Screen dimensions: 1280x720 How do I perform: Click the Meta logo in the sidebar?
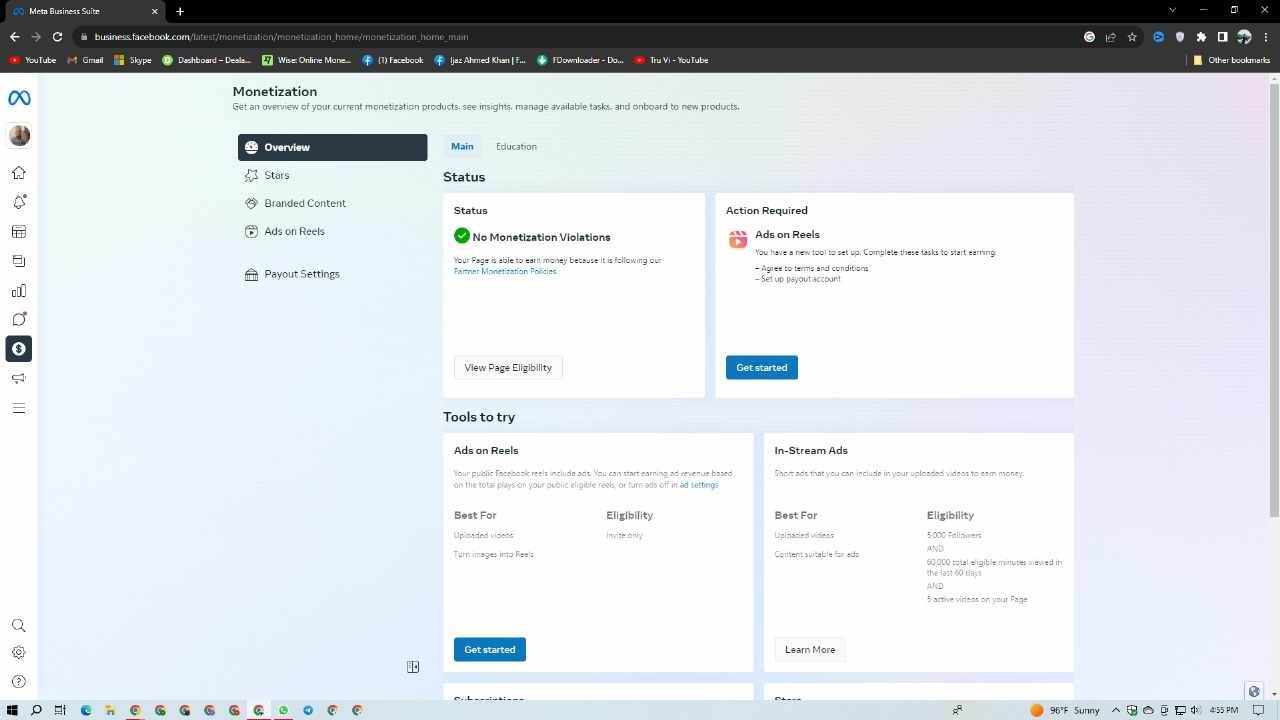19,98
